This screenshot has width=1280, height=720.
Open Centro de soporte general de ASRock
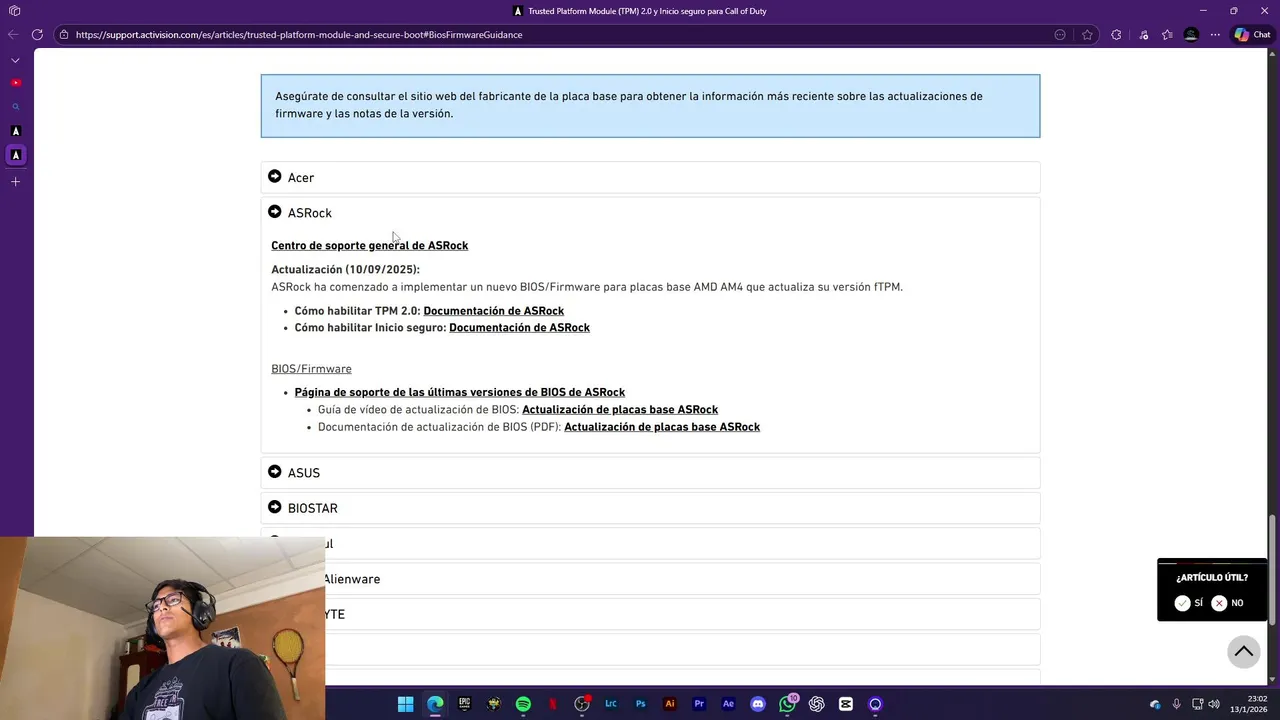(x=369, y=245)
